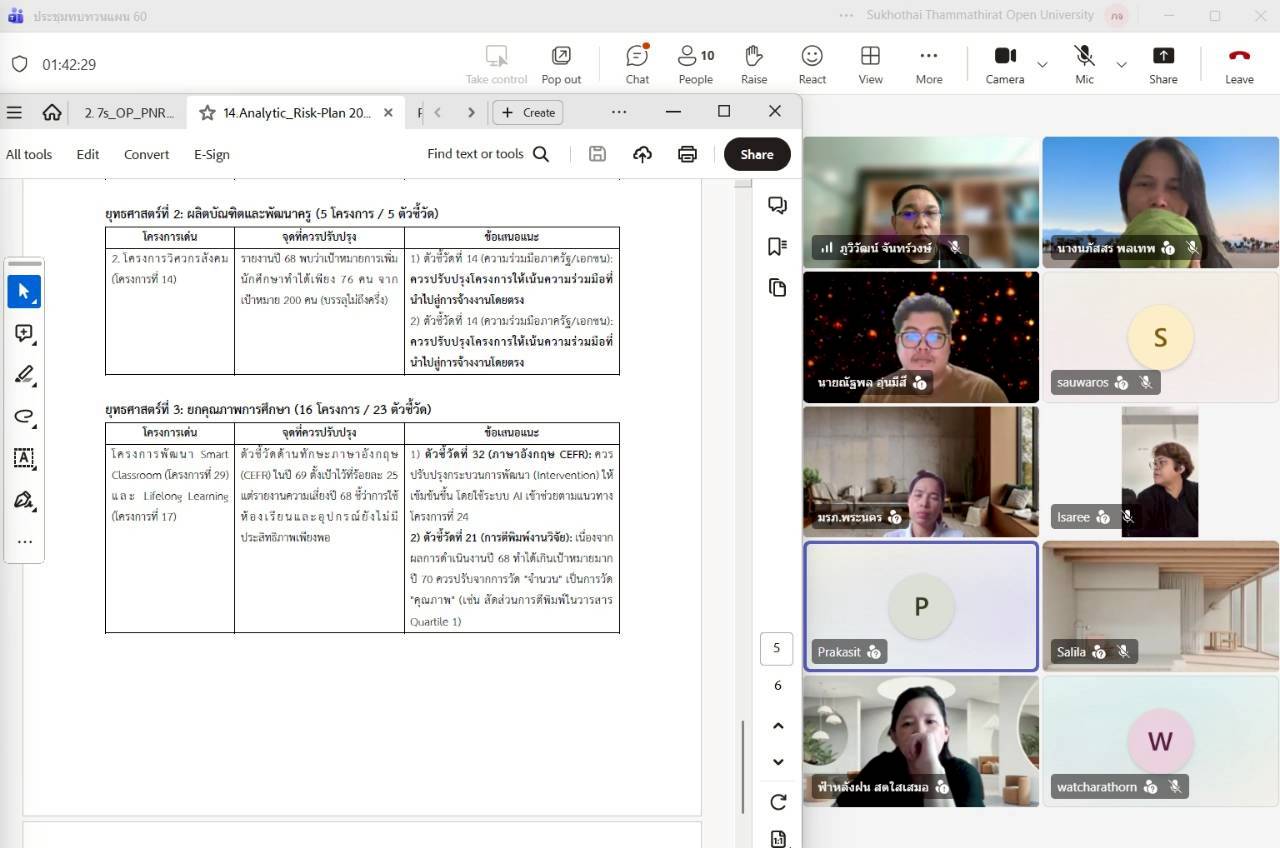Select the Prakasit participant tile
The width and height of the screenshot is (1280, 848).
[921, 606]
